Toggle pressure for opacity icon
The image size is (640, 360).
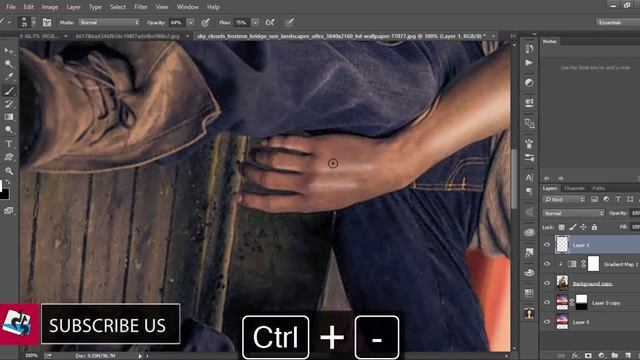[206, 22]
